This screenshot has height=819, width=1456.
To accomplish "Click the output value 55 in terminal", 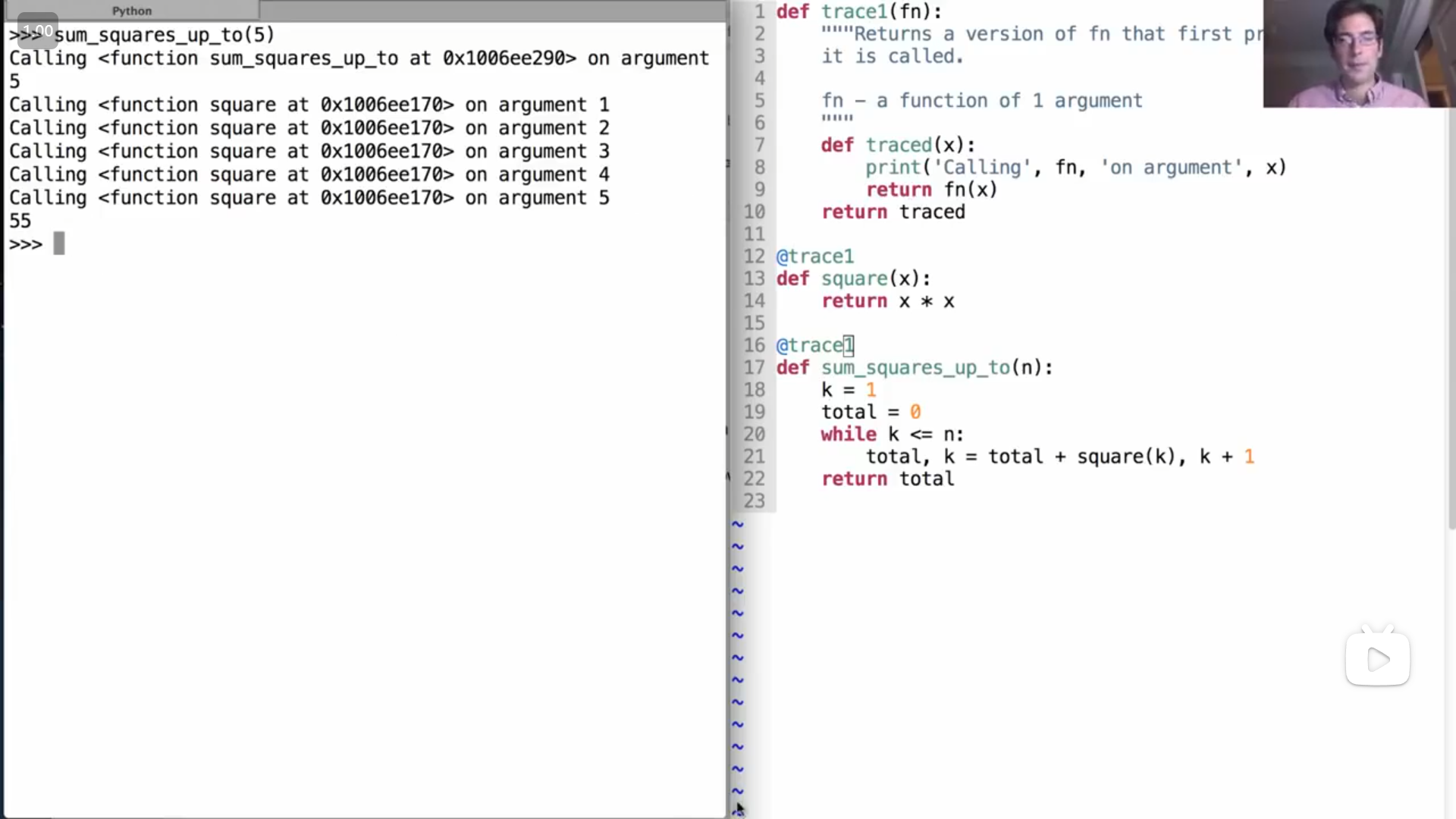I will pyautogui.click(x=20, y=221).
